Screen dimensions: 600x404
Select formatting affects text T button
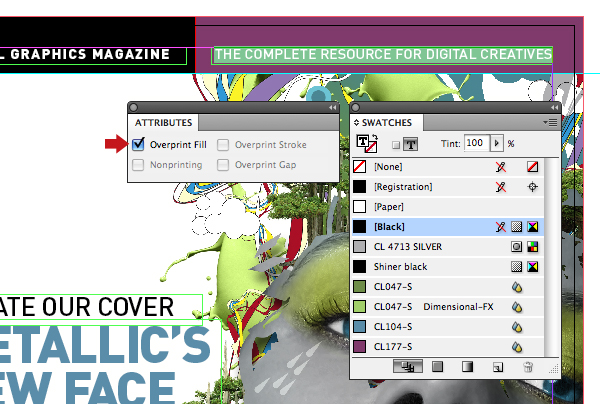pyautogui.click(x=411, y=144)
